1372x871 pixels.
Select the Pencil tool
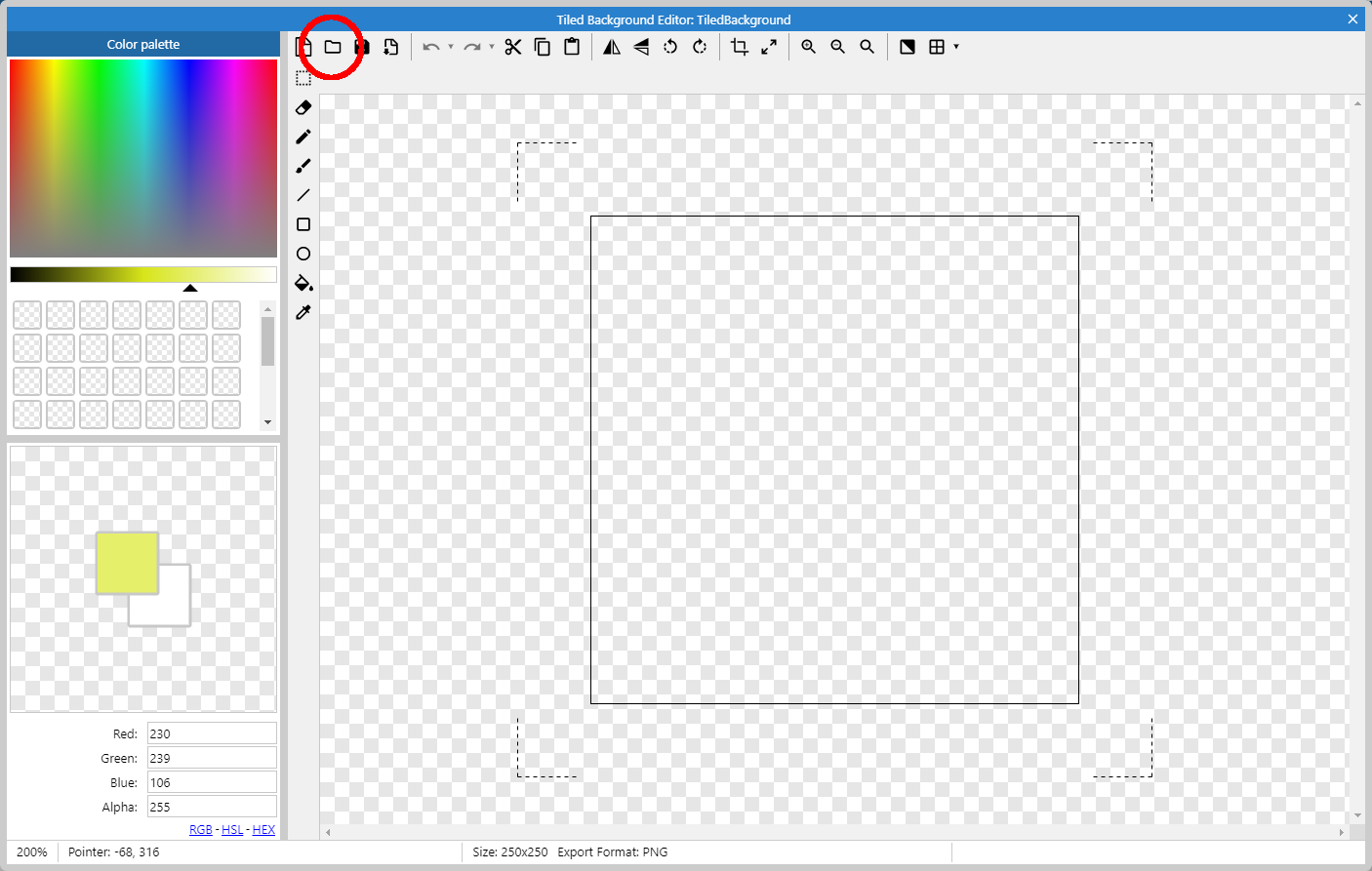[303, 137]
